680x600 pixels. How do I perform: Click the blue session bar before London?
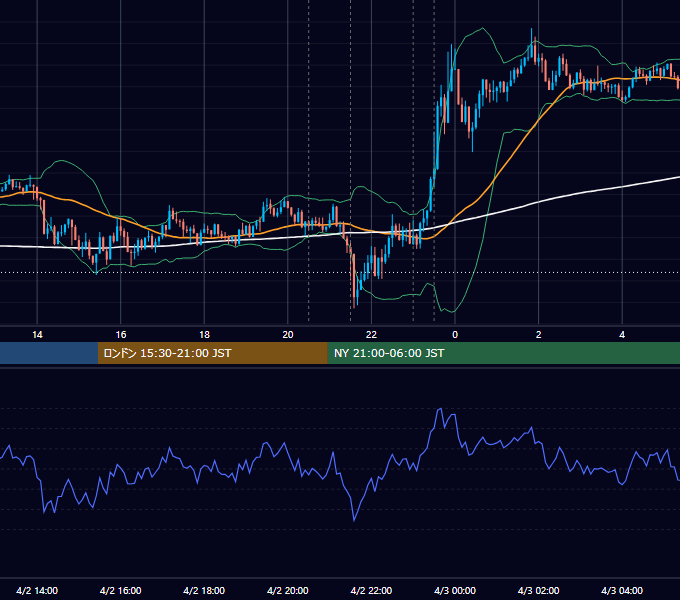click(x=49, y=353)
